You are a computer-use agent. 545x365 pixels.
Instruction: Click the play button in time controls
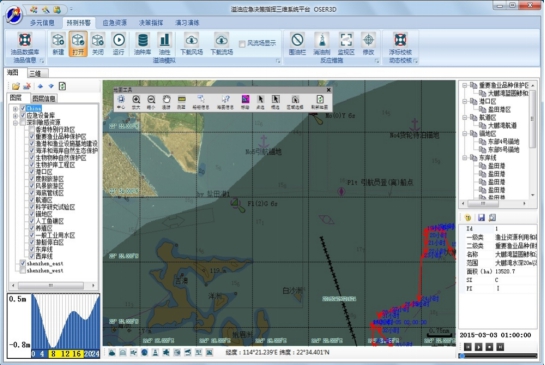479,347
